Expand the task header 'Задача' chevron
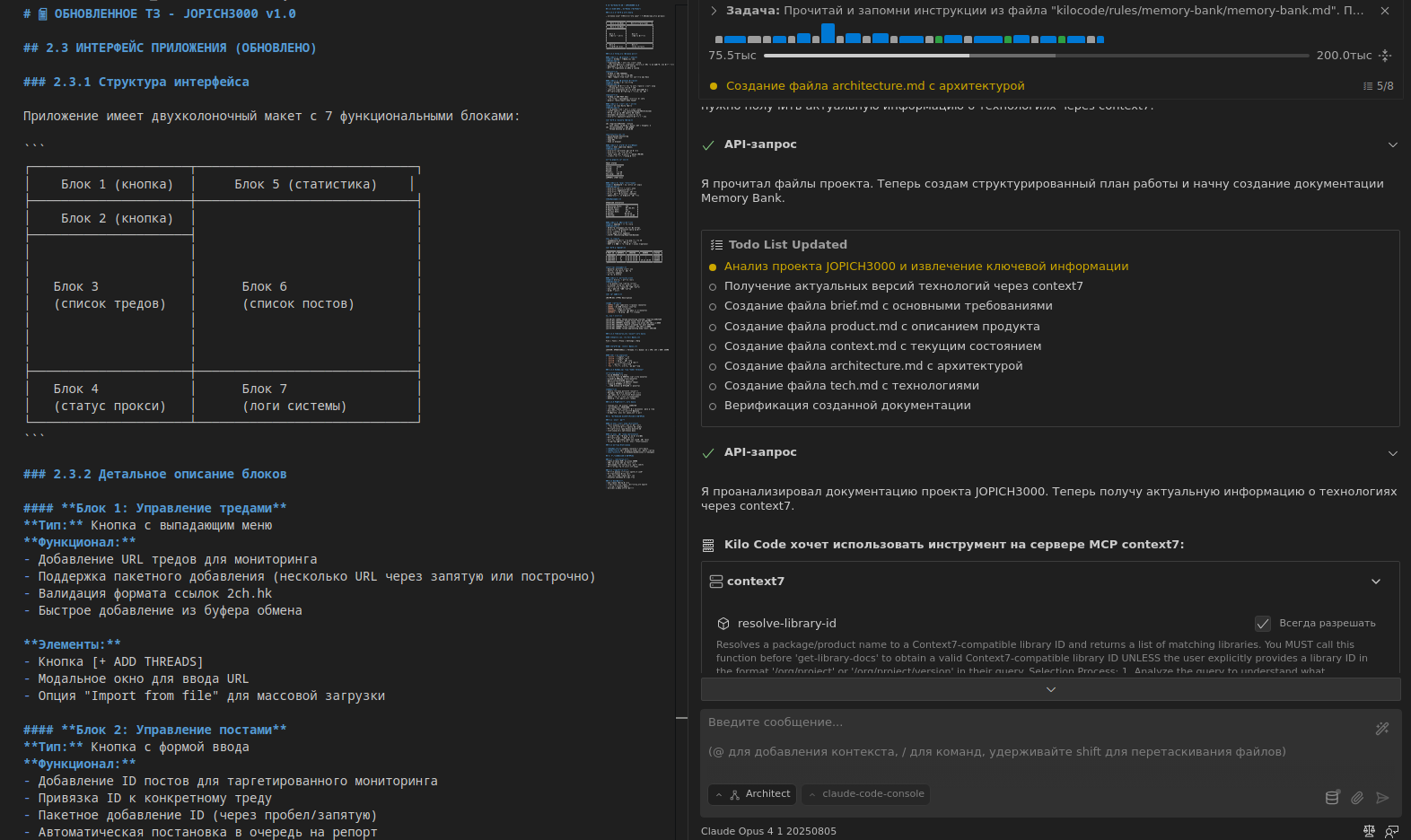 point(714,11)
